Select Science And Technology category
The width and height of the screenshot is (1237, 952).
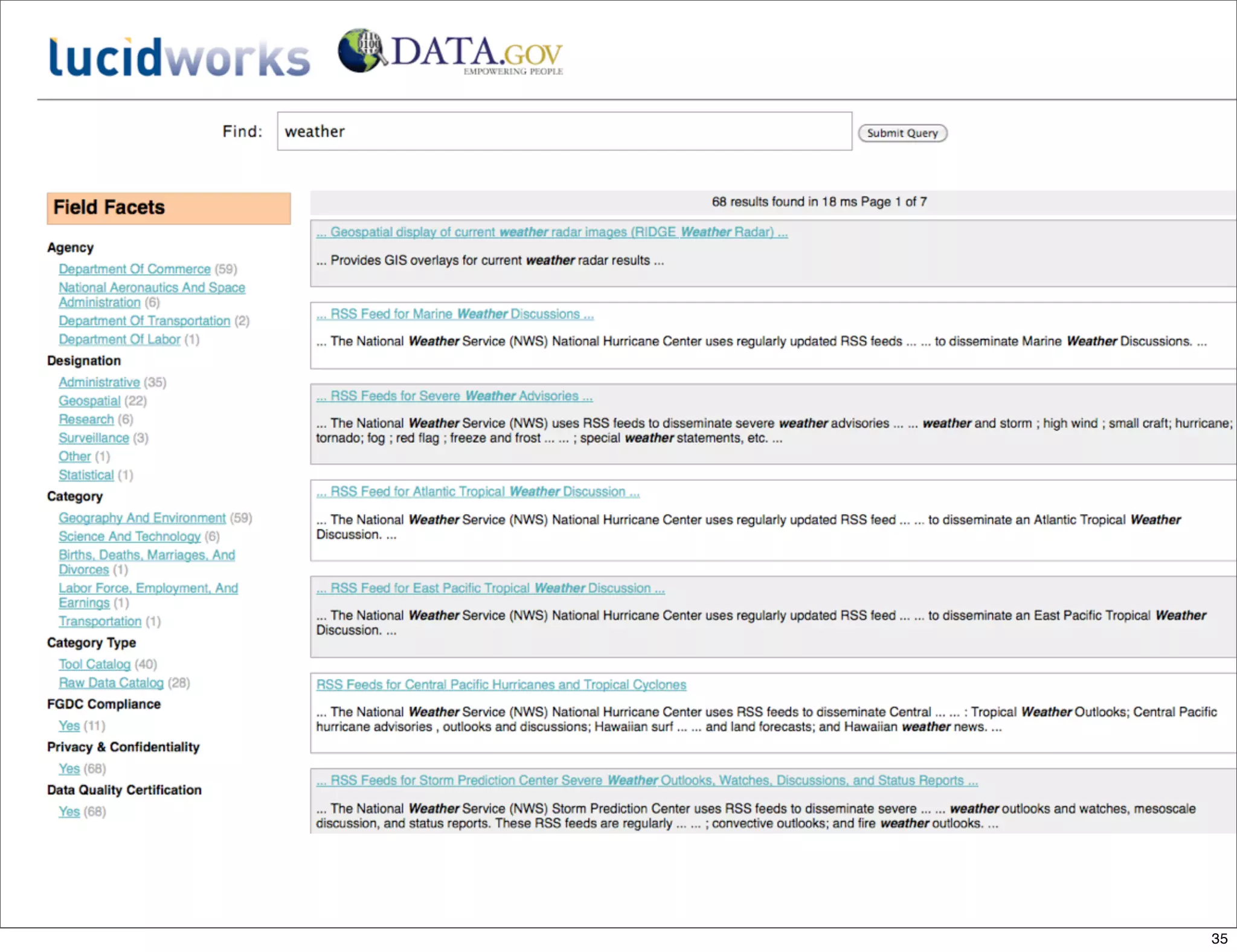pyautogui.click(x=129, y=536)
